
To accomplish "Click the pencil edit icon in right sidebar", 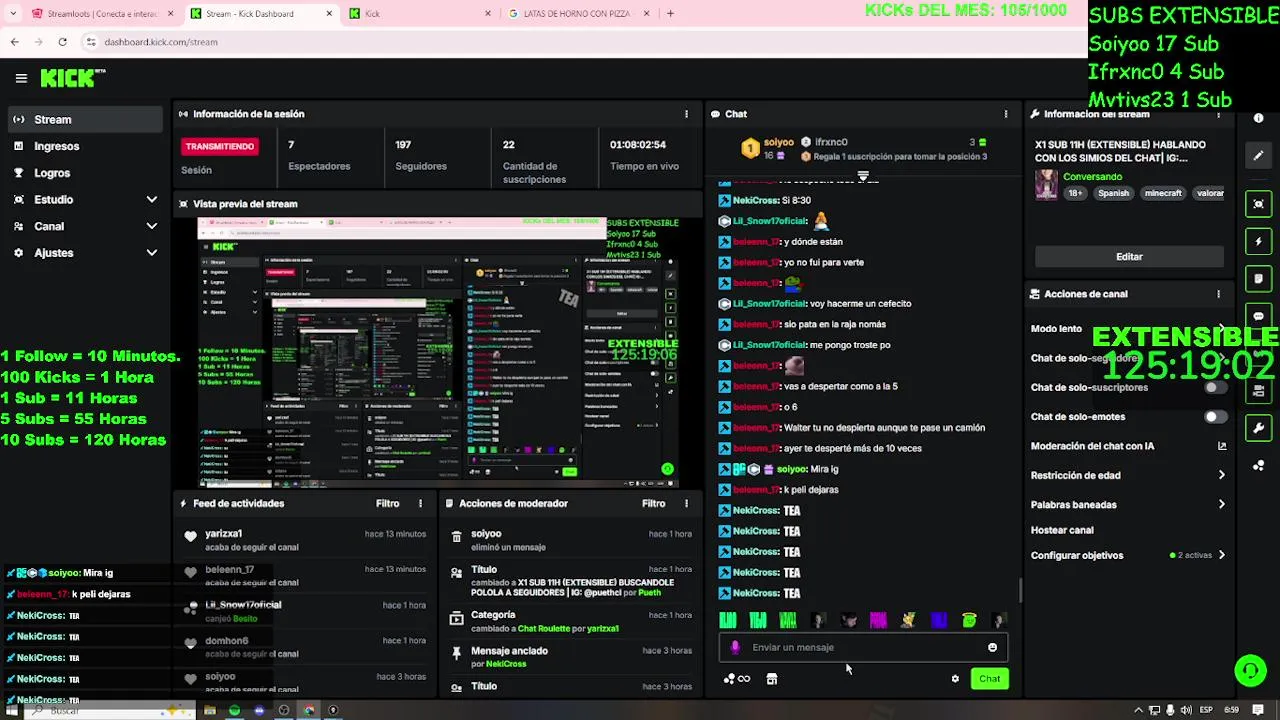I will click(1259, 156).
